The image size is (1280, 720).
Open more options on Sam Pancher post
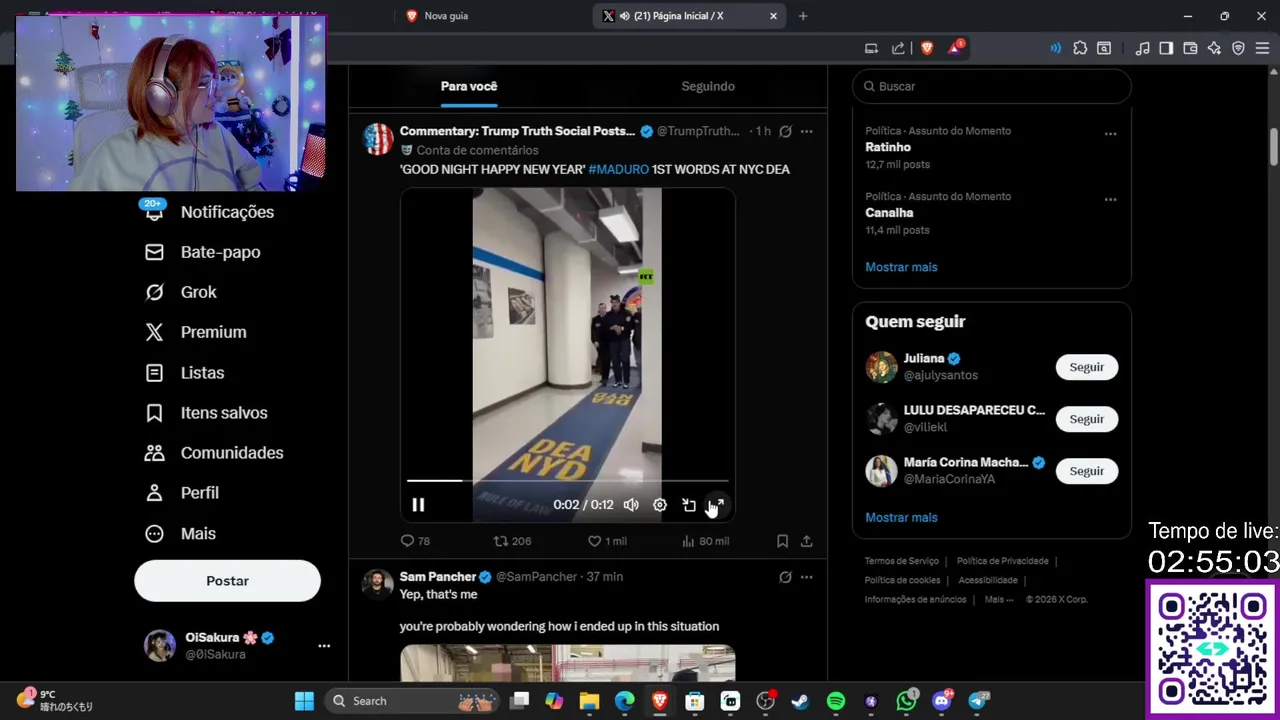tap(806, 577)
